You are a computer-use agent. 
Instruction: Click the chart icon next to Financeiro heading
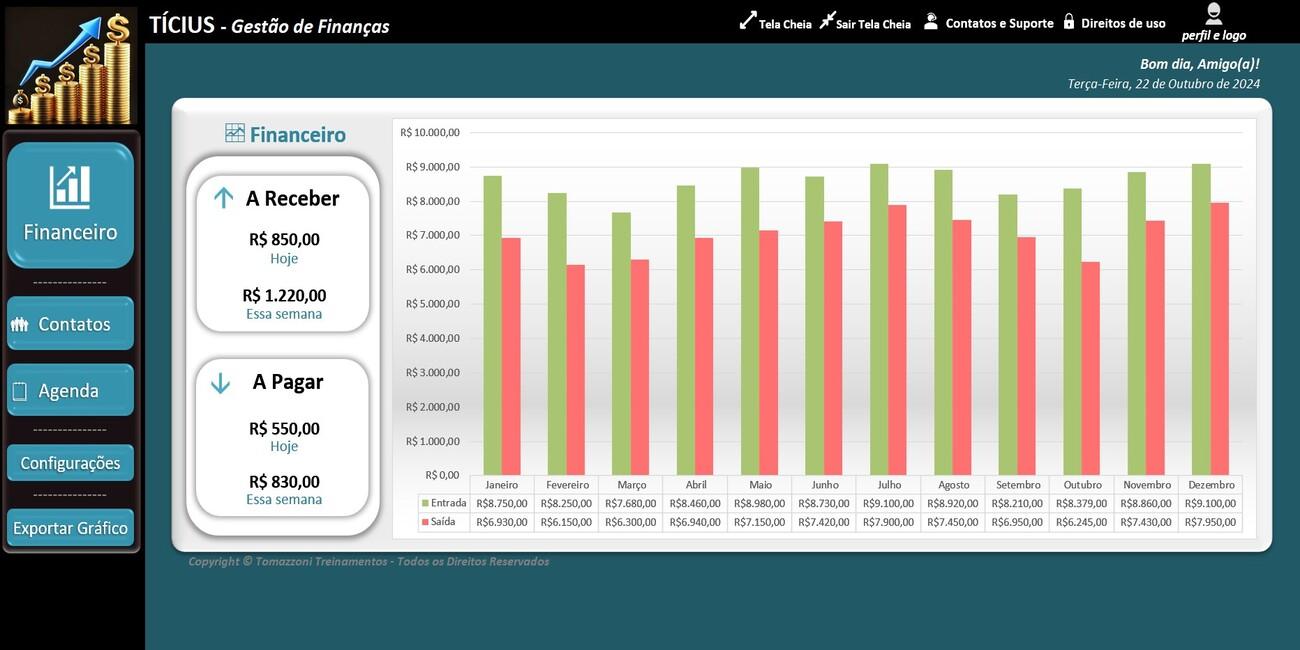235,133
